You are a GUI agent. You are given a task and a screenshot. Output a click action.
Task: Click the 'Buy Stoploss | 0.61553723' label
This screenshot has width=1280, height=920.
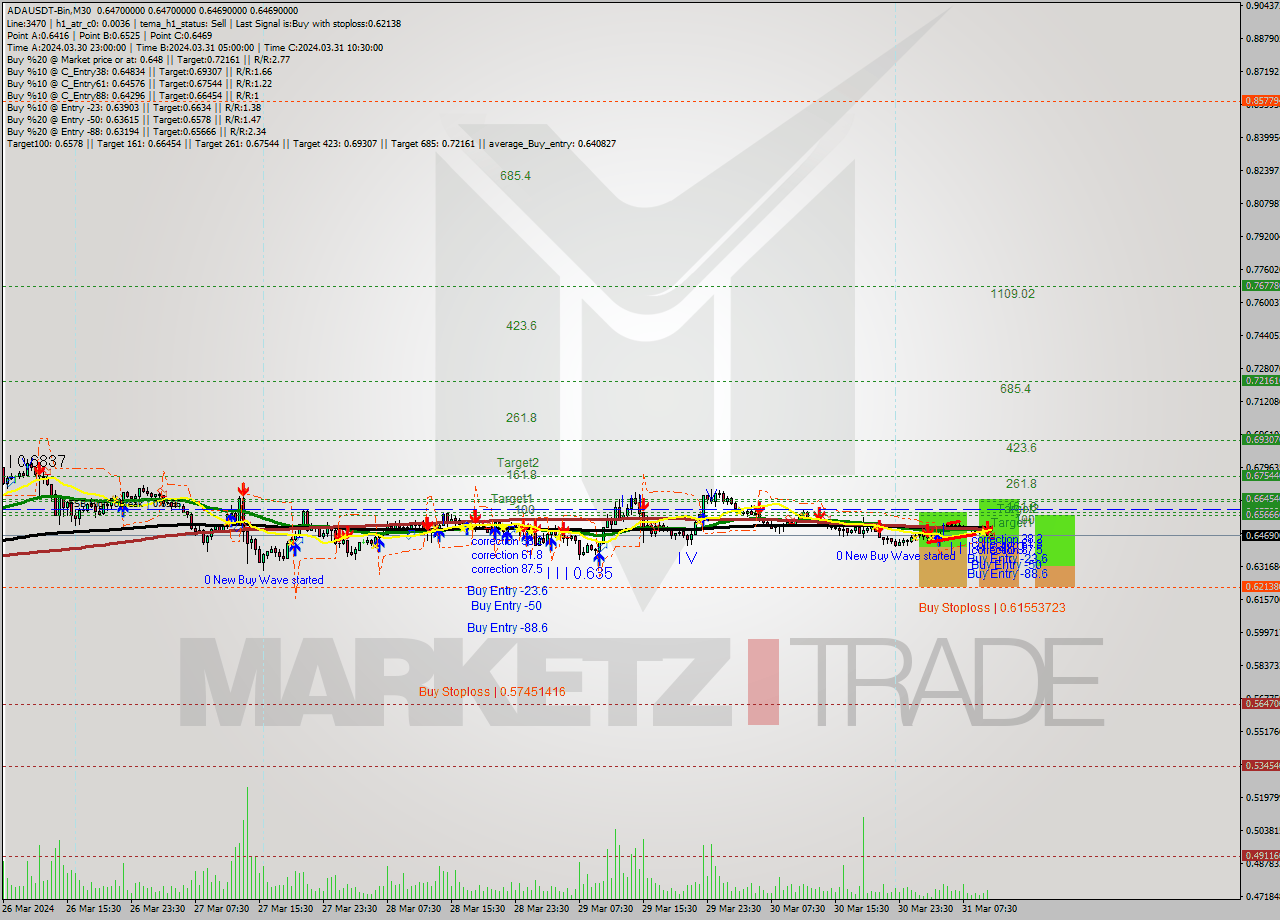point(992,608)
